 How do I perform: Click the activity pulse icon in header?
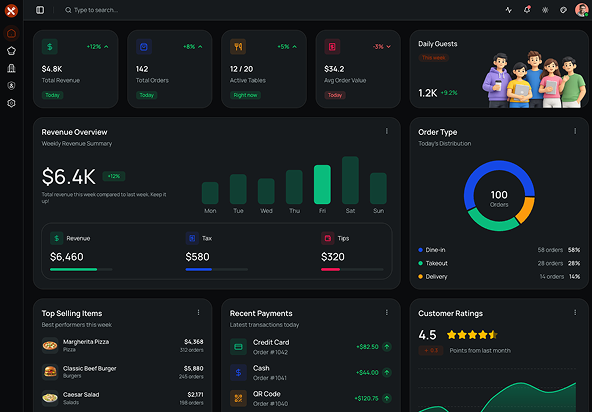[x=509, y=10]
